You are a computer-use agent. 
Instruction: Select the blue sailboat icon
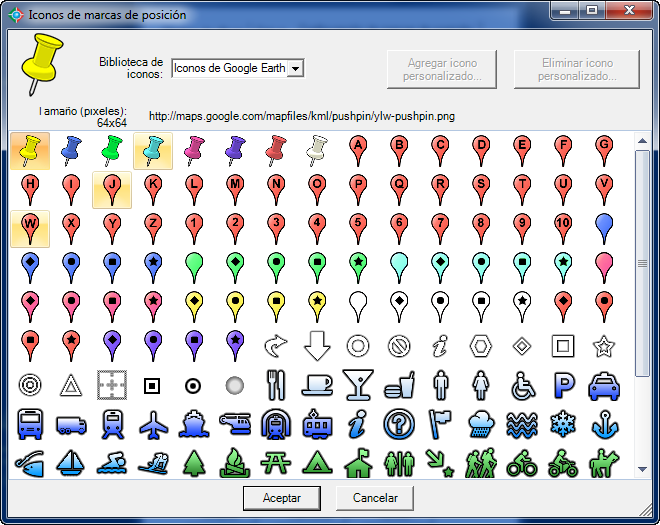[71, 463]
